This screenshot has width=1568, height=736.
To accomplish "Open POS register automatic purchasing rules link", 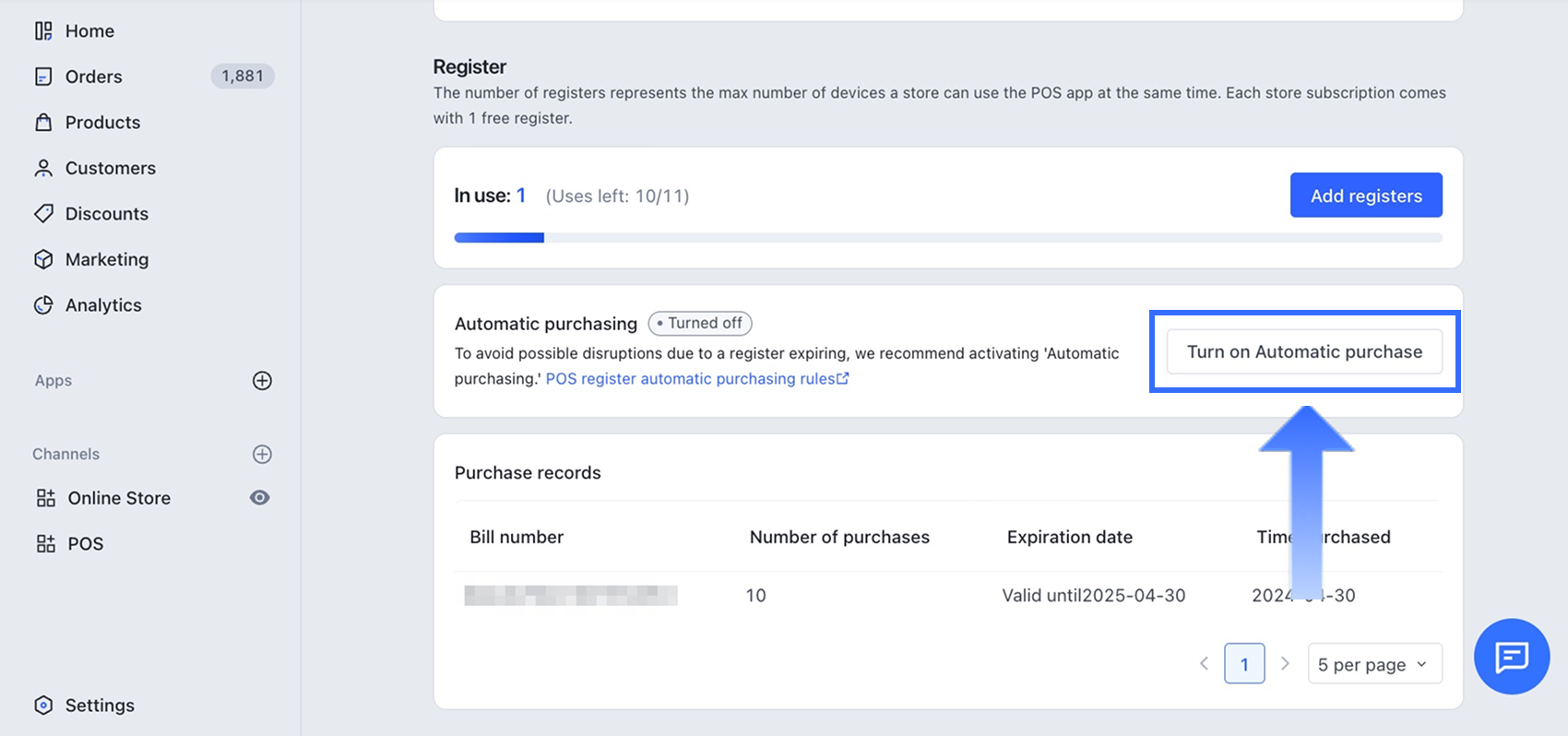I will (696, 379).
